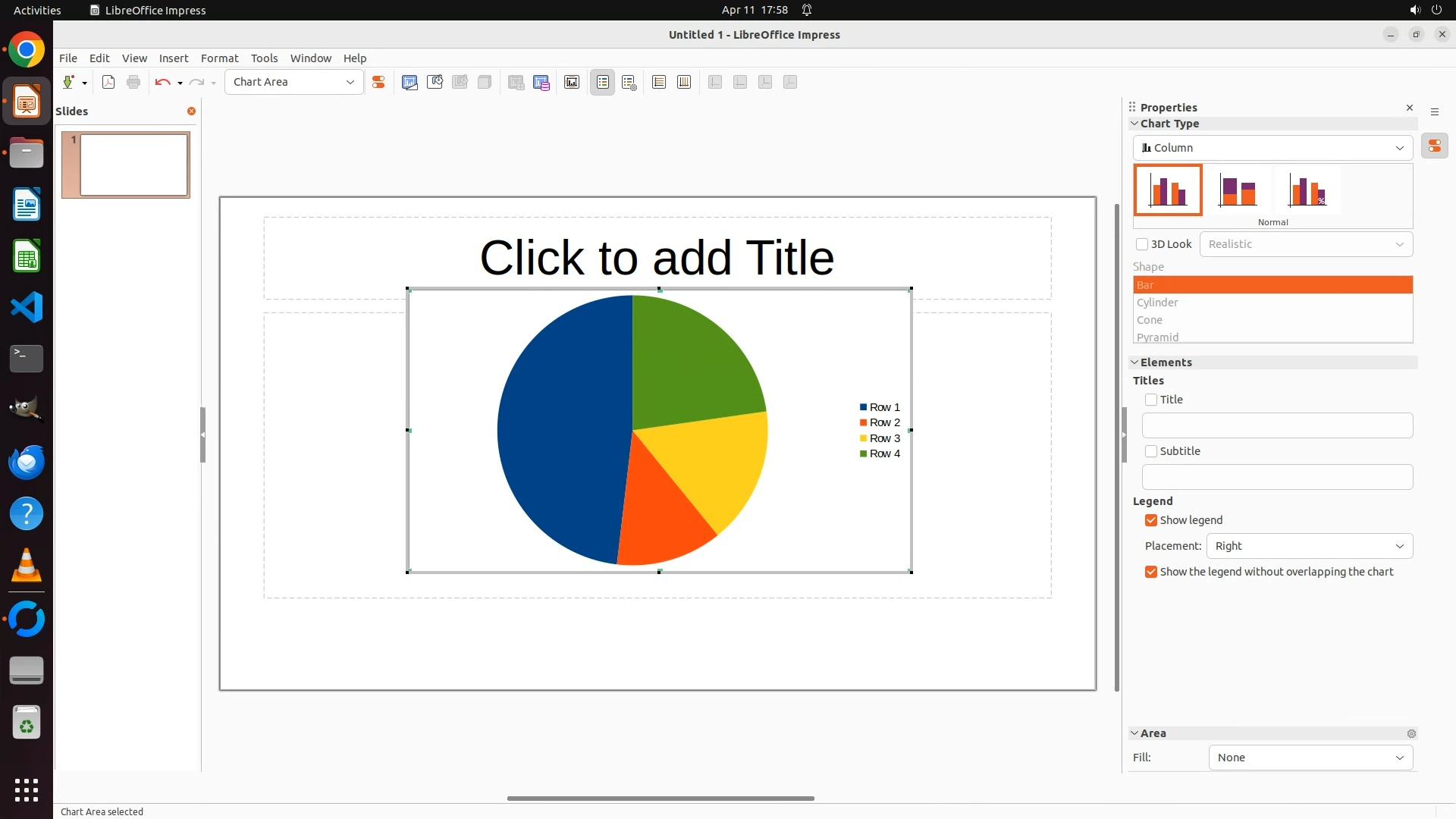Image resolution: width=1456 pixels, height=819 pixels.
Task: Click the slide 1 thumbnail
Action: [x=133, y=165]
